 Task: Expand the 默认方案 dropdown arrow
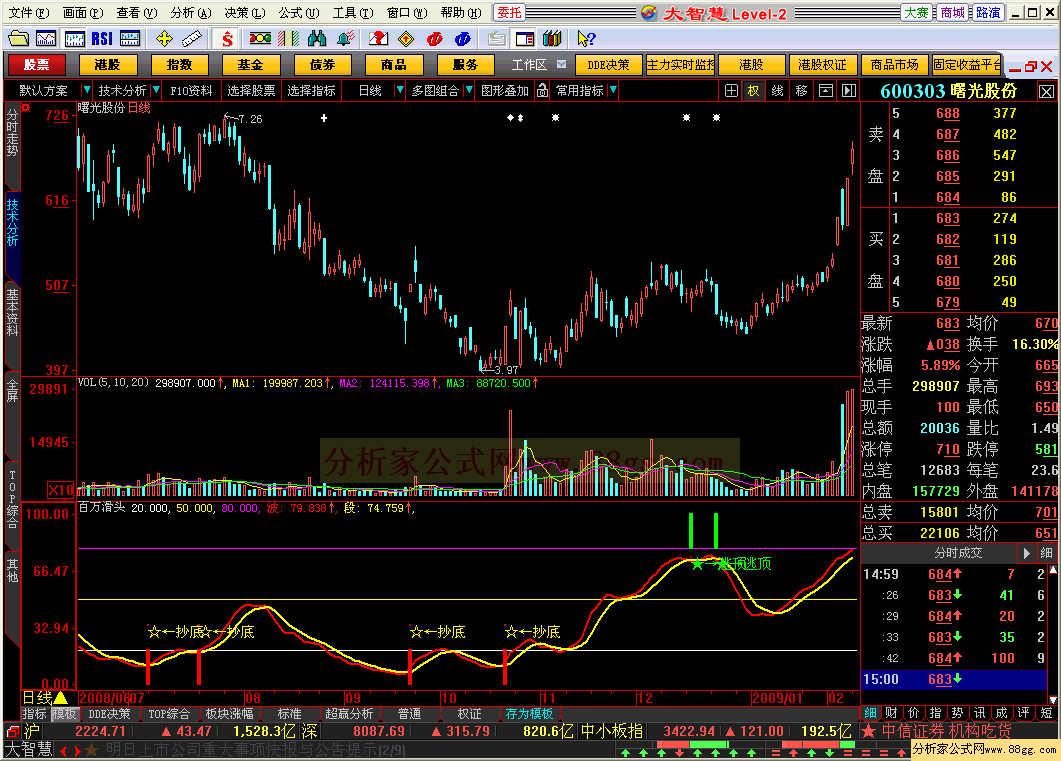tap(86, 90)
